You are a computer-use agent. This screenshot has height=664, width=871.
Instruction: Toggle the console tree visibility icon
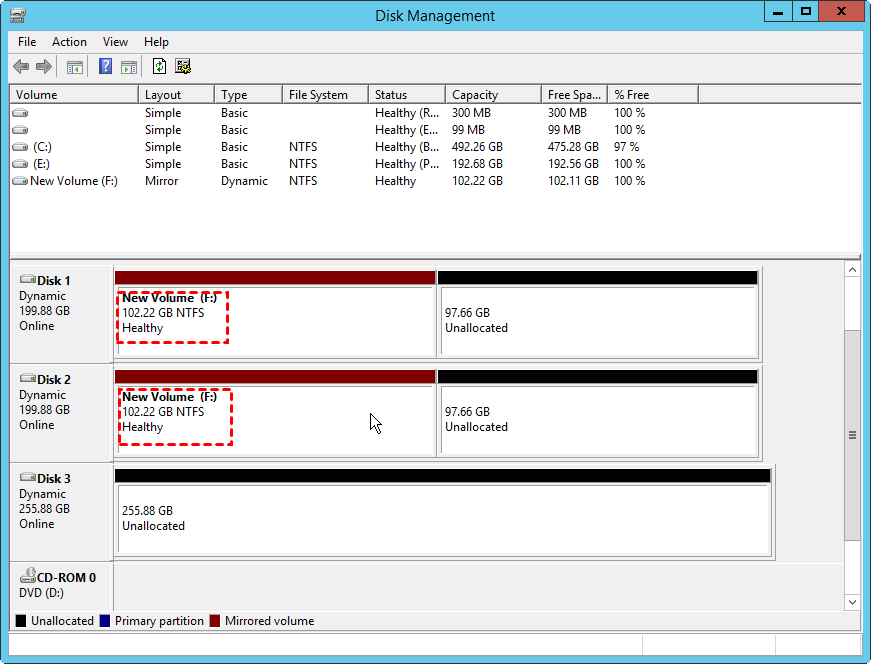click(x=75, y=66)
